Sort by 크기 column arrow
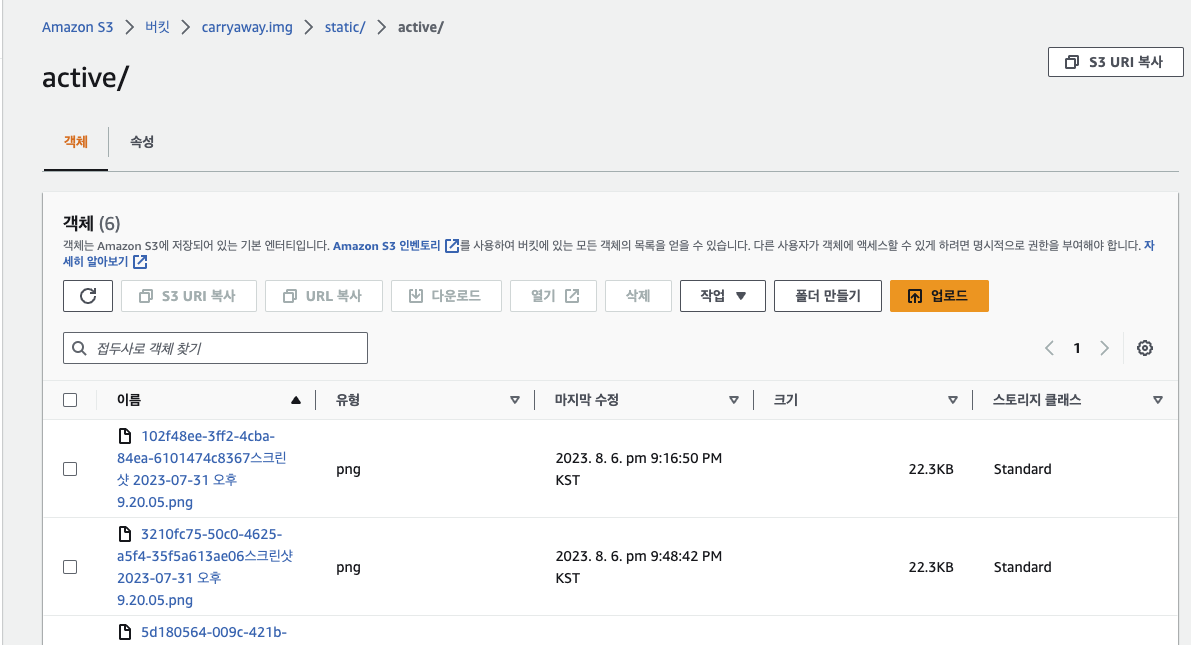 [x=952, y=400]
